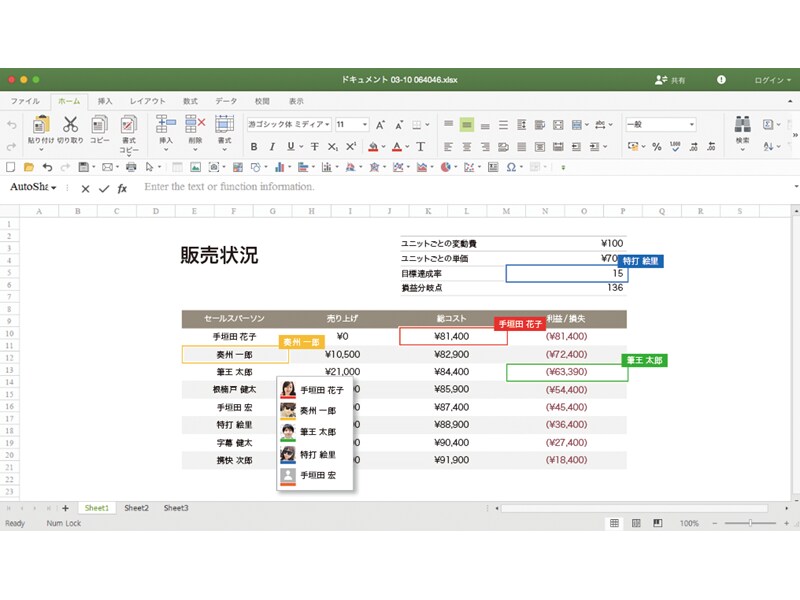This screenshot has width=800, height=600.
Task: Apply superscript formatting
Action: (351, 147)
